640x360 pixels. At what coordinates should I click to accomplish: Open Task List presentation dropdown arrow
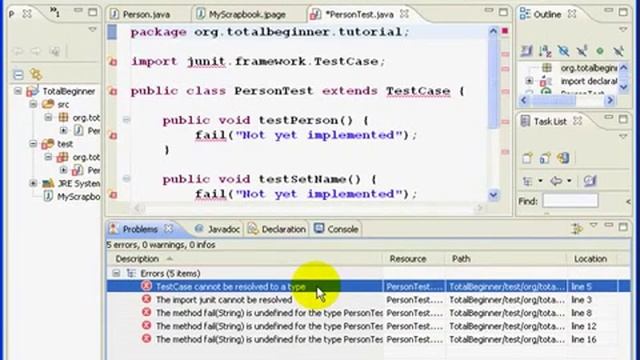tap(540, 180)
